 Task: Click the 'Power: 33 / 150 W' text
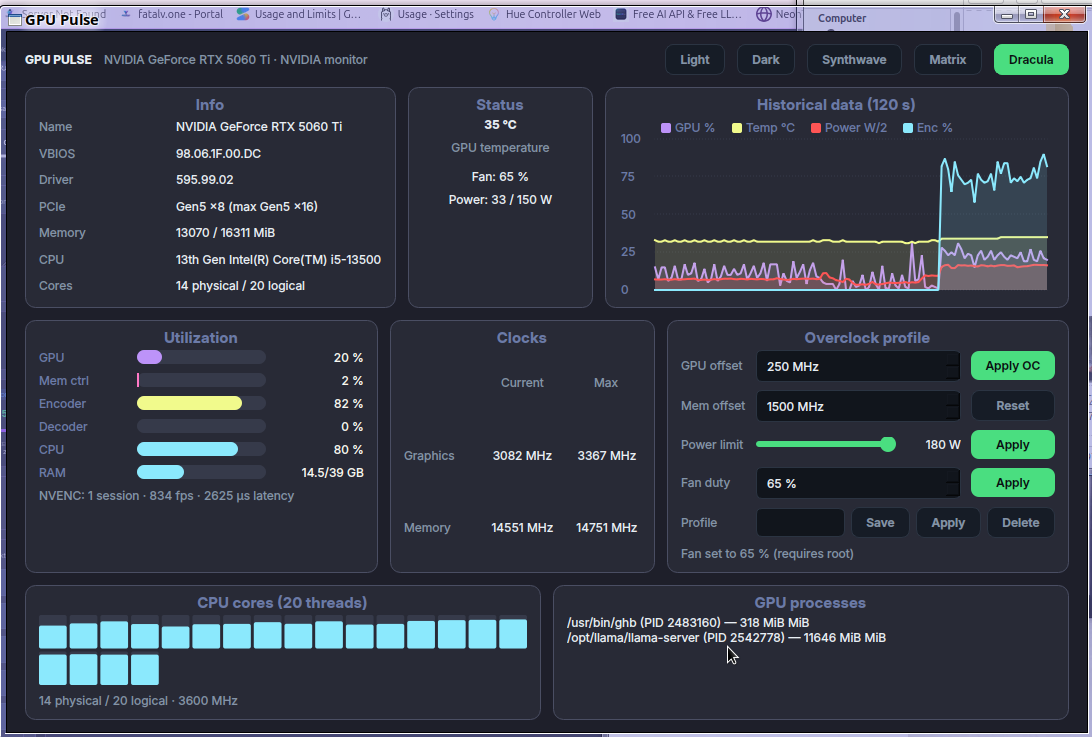(x=500, y=200)
